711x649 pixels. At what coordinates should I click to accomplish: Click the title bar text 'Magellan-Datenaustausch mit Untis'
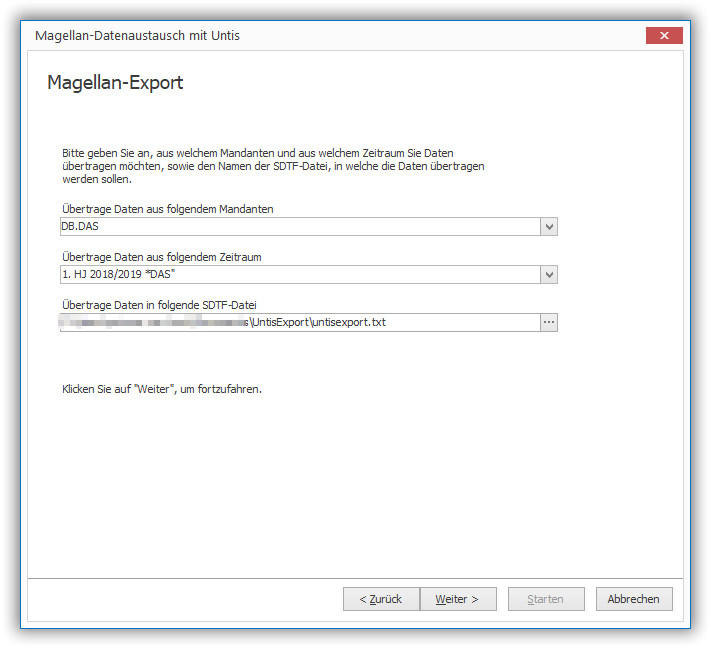(x=137, y=36)
